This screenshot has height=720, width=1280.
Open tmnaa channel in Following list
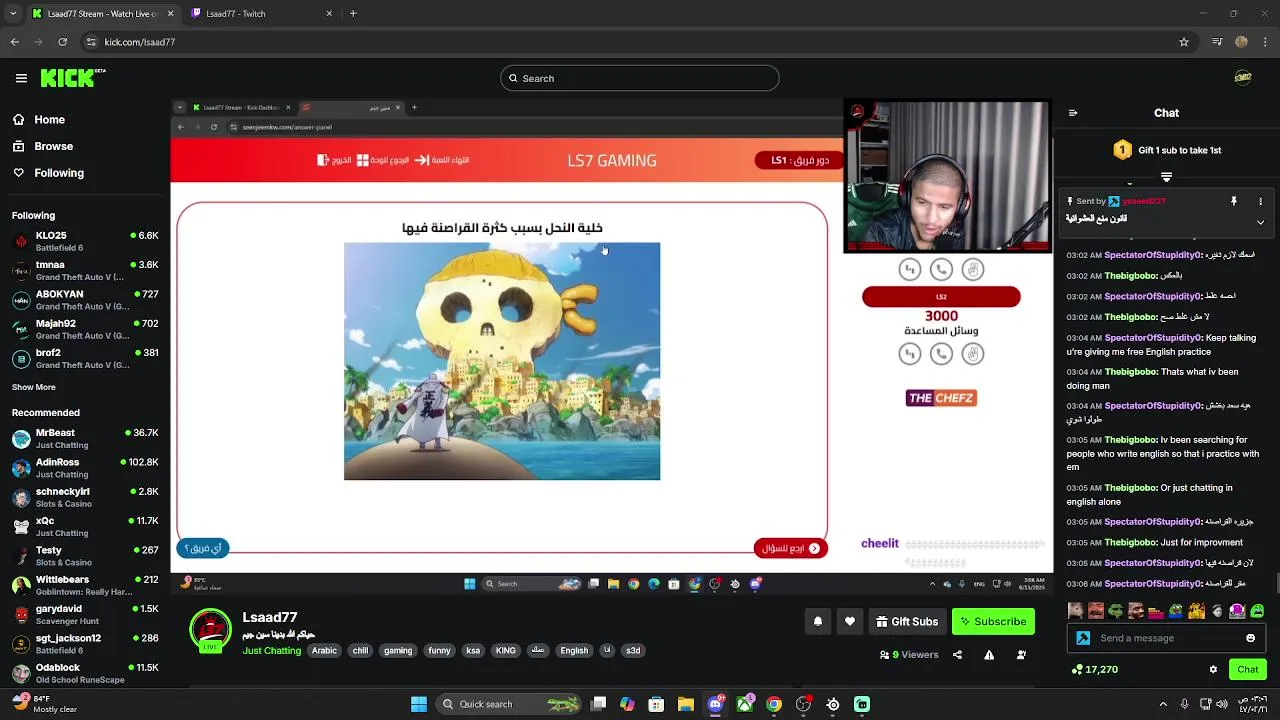85,270
